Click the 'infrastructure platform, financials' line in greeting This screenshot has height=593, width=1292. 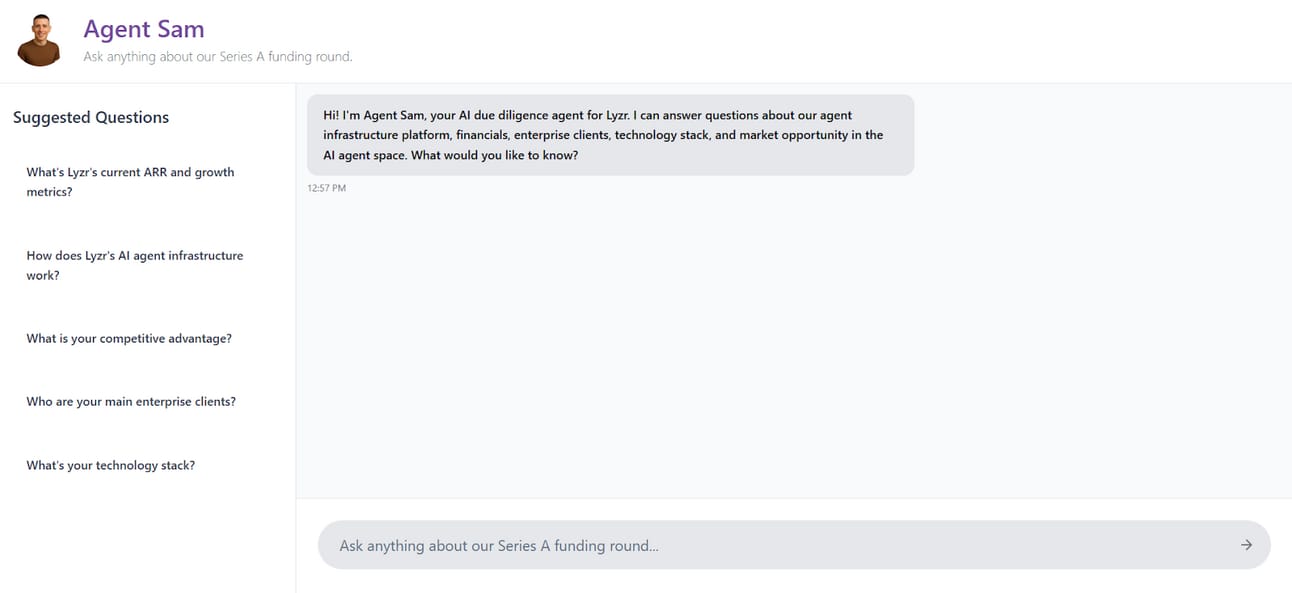pyautogui.click(x=603, y=135)
